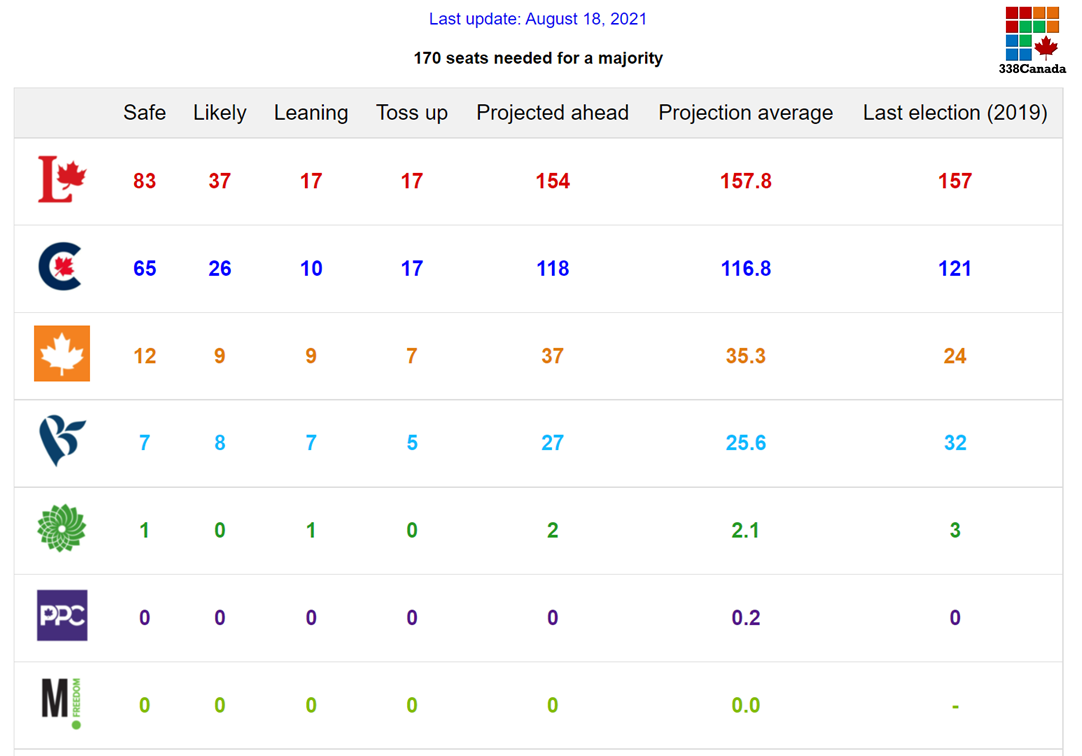The image size is (1082, 756).
Task: Select the Leaning column header
Action: (x=311, y=113)
